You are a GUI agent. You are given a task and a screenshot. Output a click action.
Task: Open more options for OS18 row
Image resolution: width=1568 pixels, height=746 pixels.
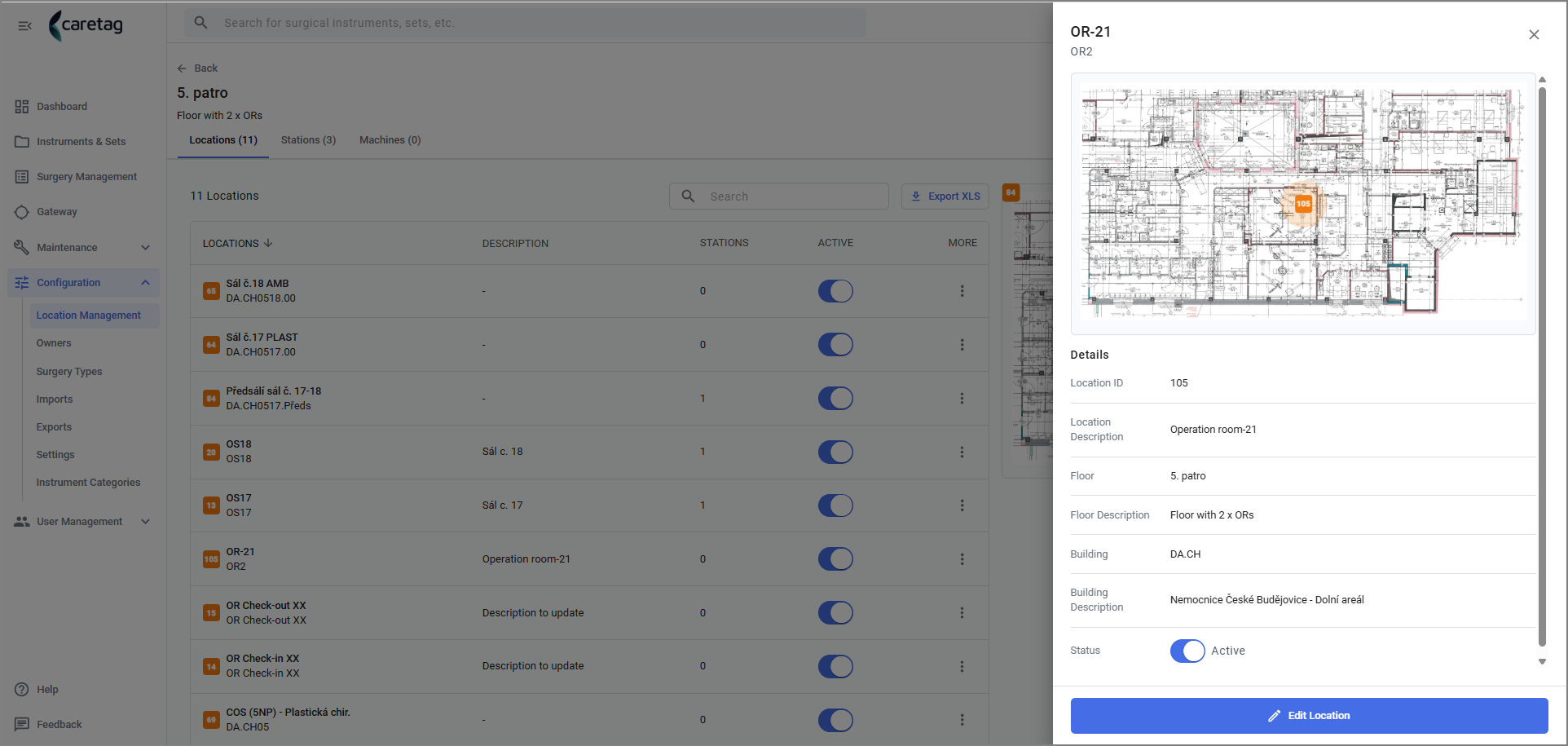tap(962, 452)
